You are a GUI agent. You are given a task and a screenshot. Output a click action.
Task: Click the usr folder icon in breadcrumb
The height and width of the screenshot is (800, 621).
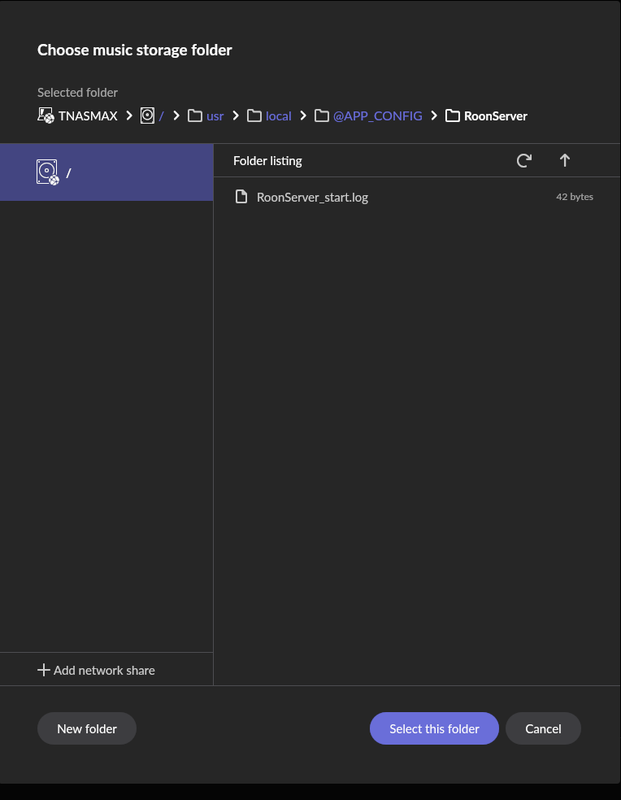(x=194, y=116)
